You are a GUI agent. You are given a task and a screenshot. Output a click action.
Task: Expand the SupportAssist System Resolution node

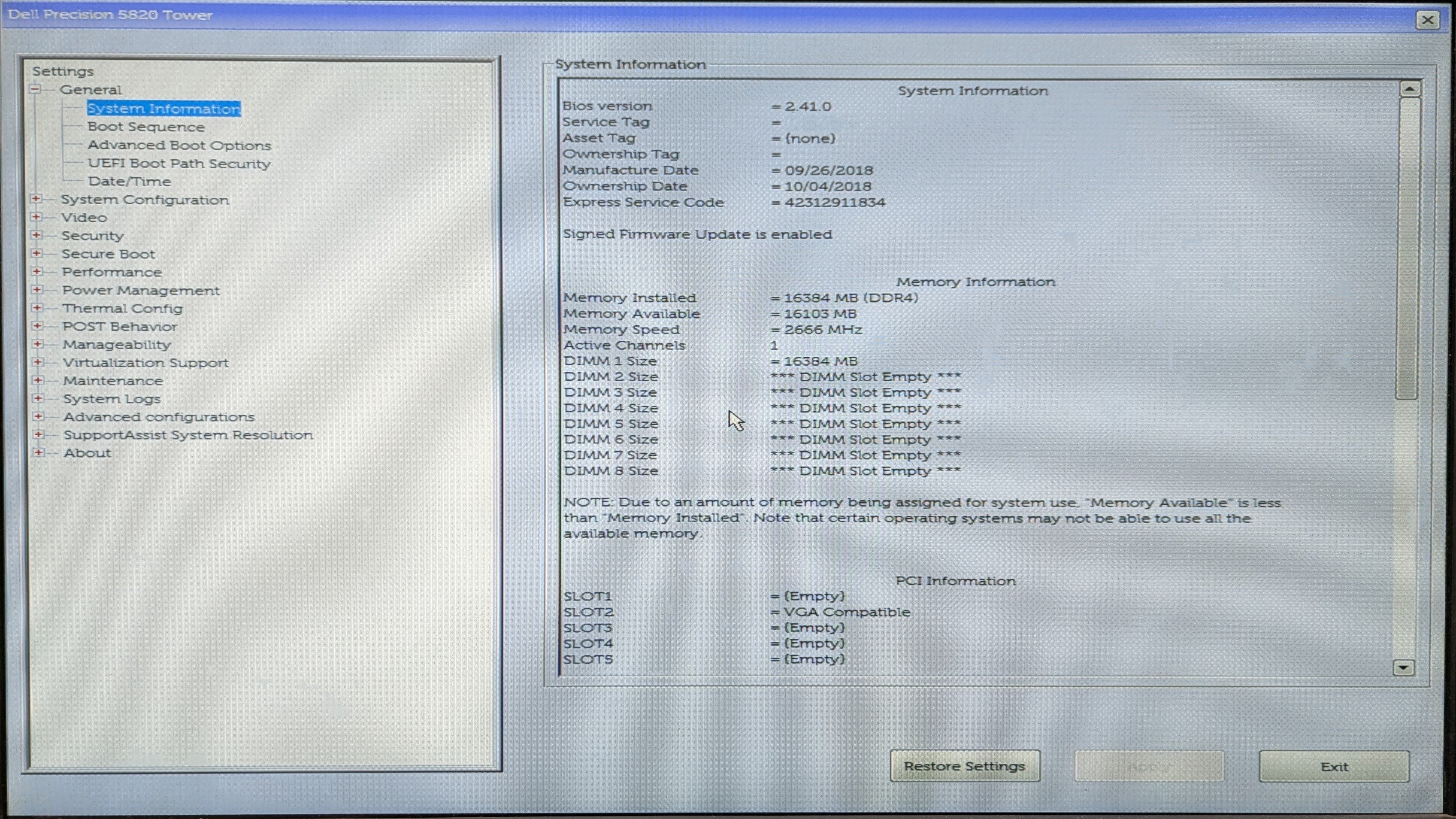[x=39, y=435]
